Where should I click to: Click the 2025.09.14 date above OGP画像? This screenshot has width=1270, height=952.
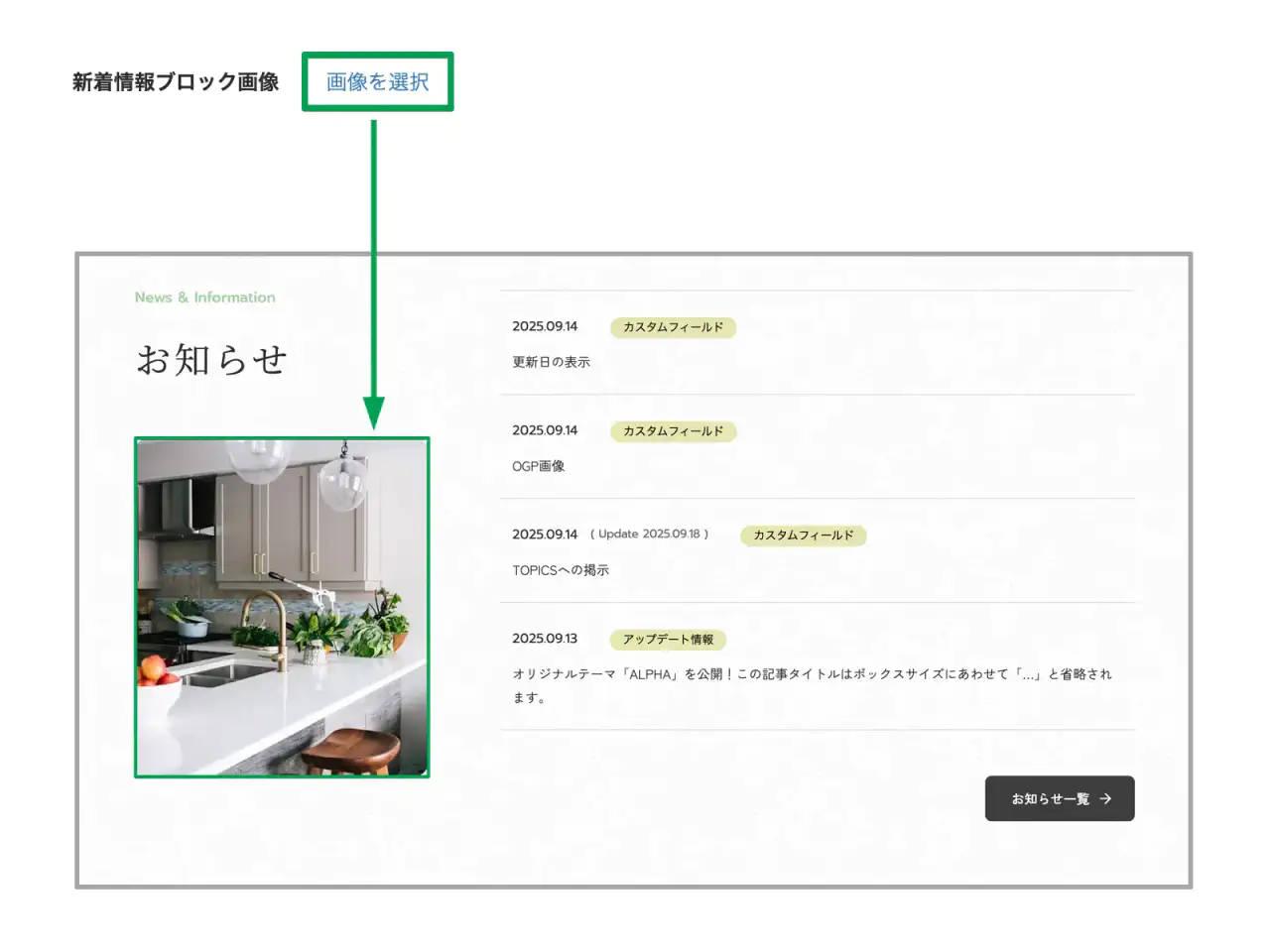[x=544, y=430]
